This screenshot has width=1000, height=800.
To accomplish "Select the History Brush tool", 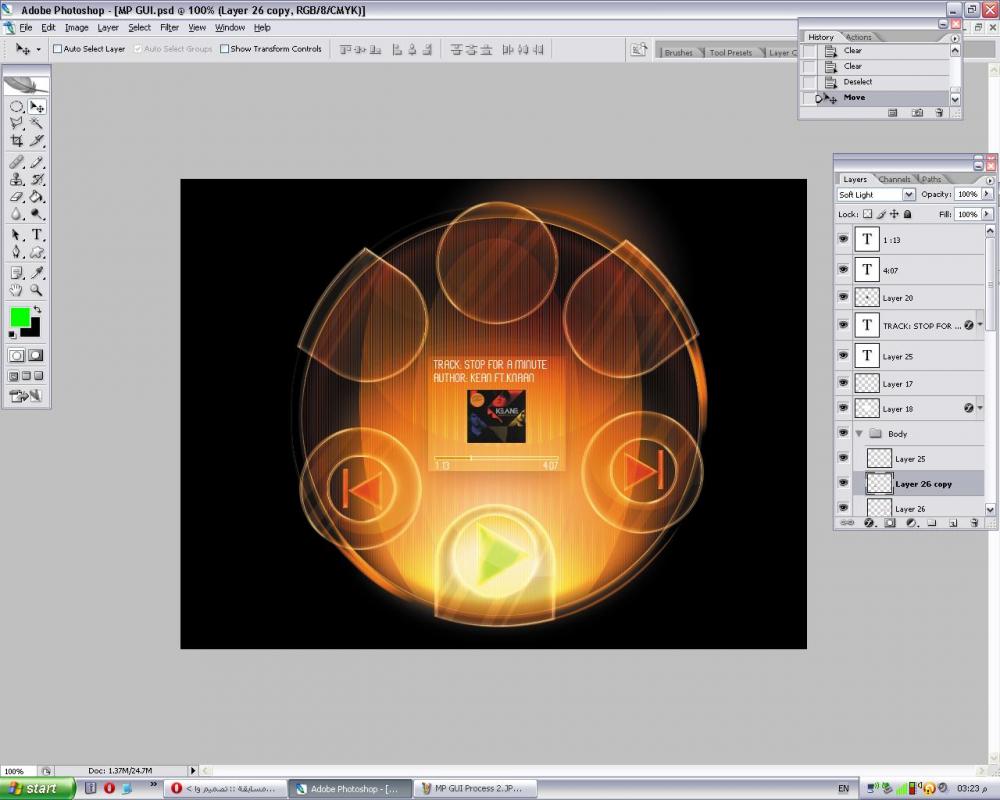I will click(37, 180).
